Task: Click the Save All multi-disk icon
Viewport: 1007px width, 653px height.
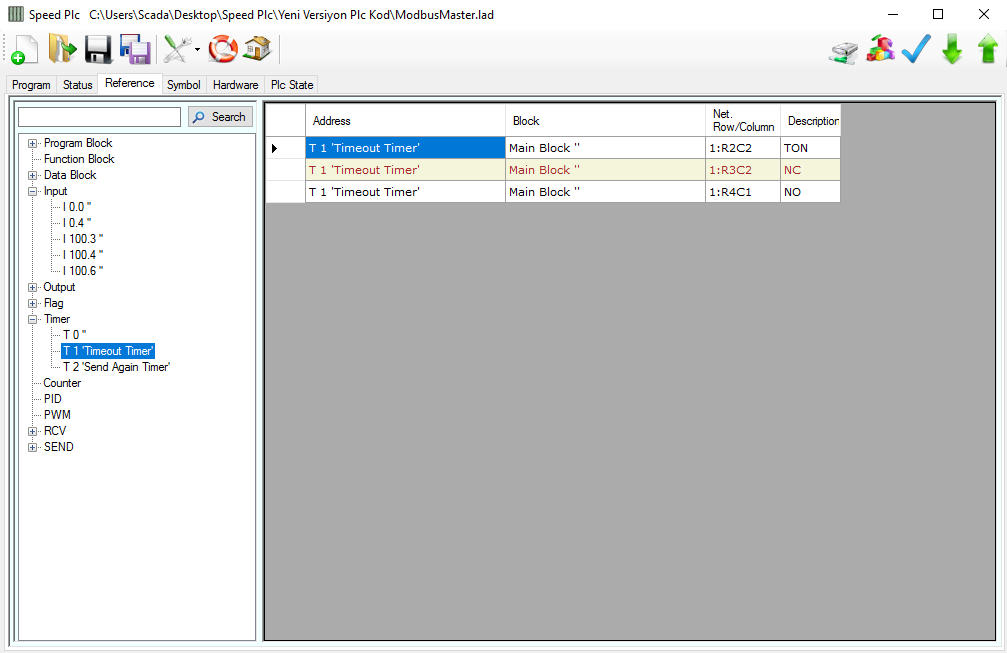Action: tap(135, 49)
